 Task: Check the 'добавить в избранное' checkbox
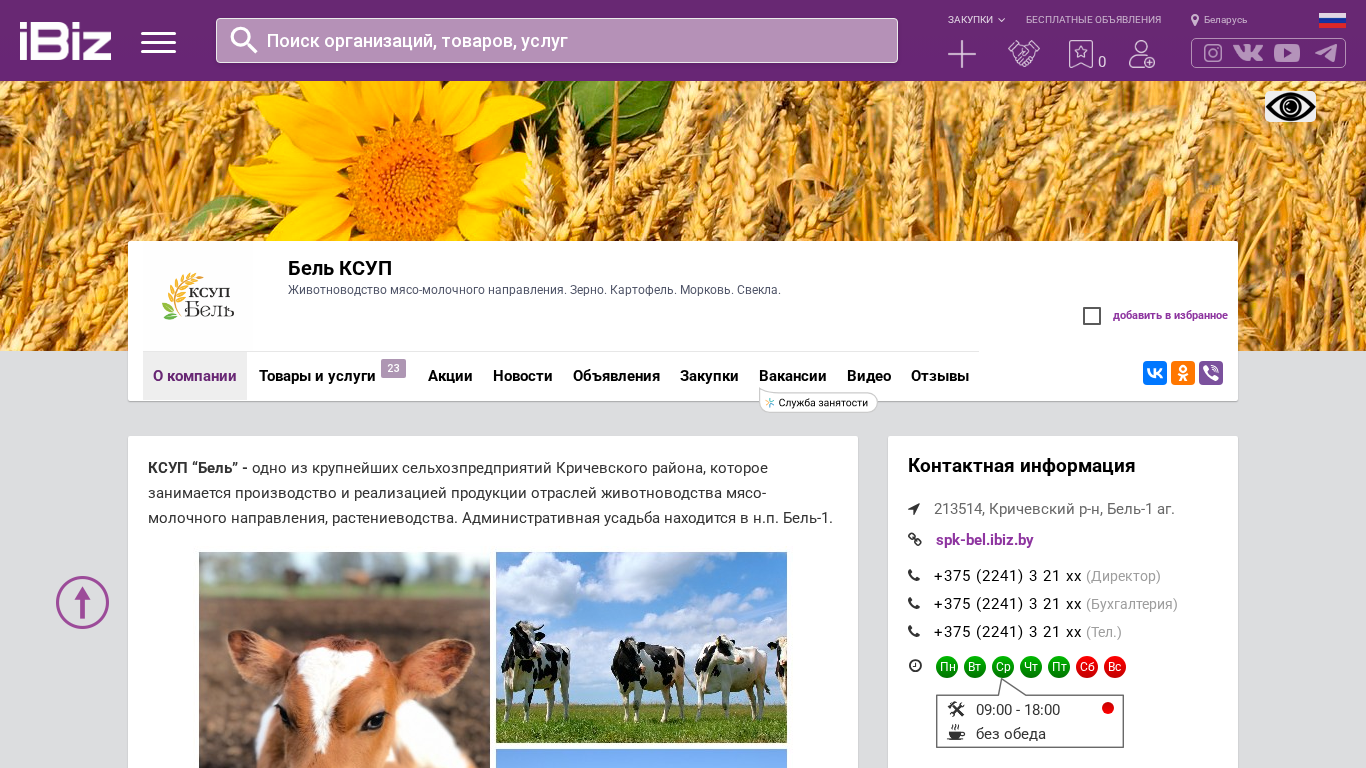tap(1092, 316)
